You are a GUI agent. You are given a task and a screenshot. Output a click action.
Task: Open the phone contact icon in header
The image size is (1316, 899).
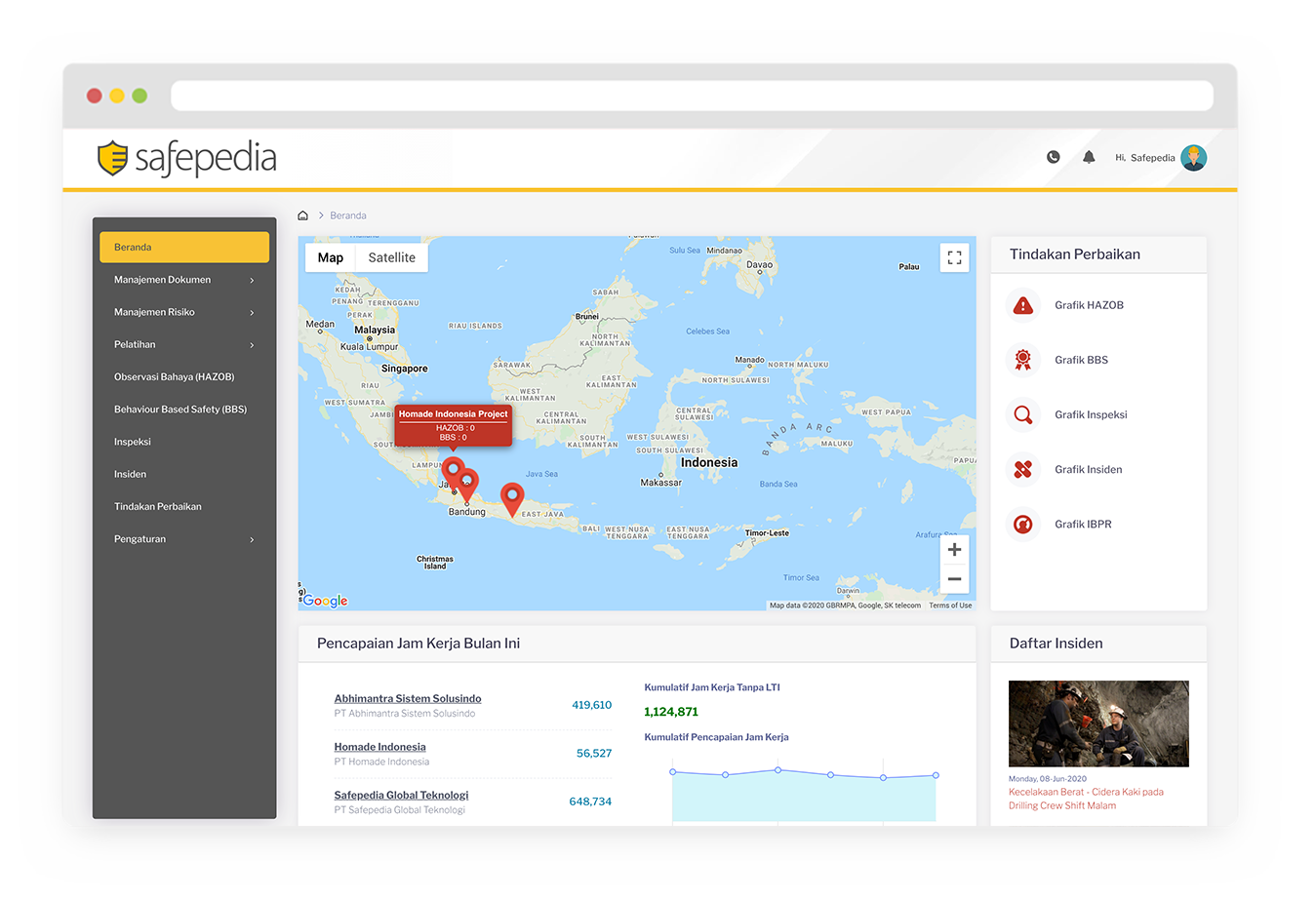(x=1054, y=157)
